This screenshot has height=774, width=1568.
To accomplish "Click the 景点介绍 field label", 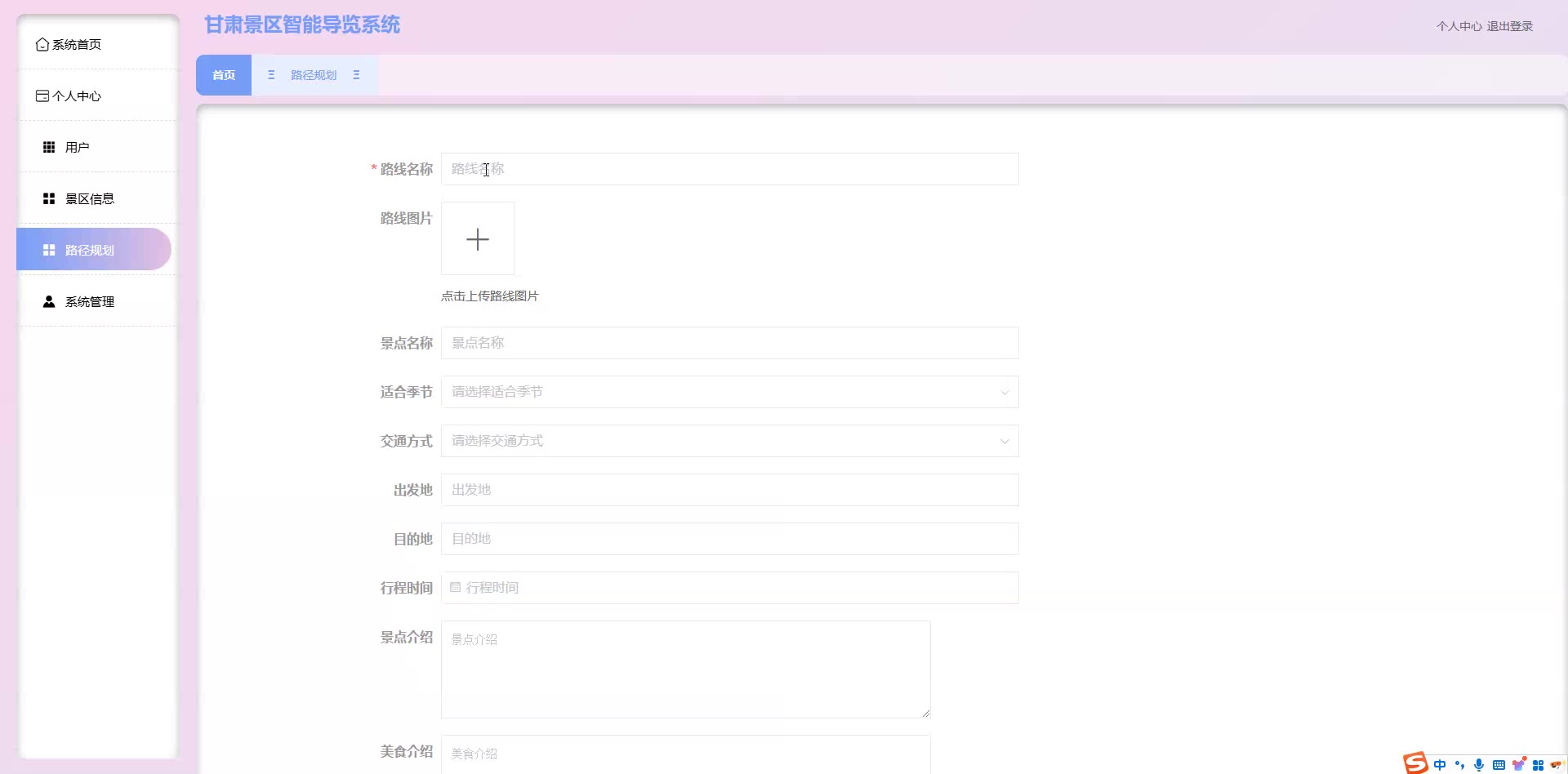I will click(x=406, y=637).
